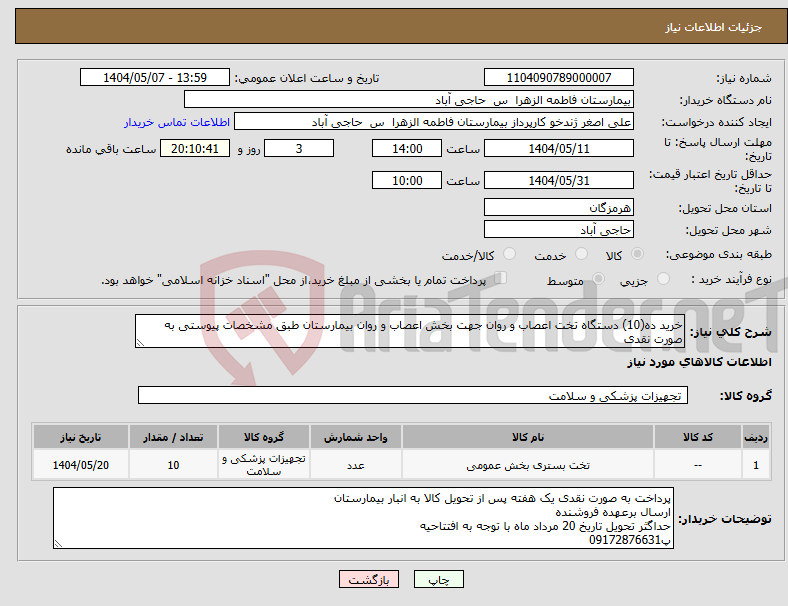The height and width of the screenshot is (606, 788).
Task: Open the اطلاعات تماس خریدار link
Action: click(x=177, y=122)
